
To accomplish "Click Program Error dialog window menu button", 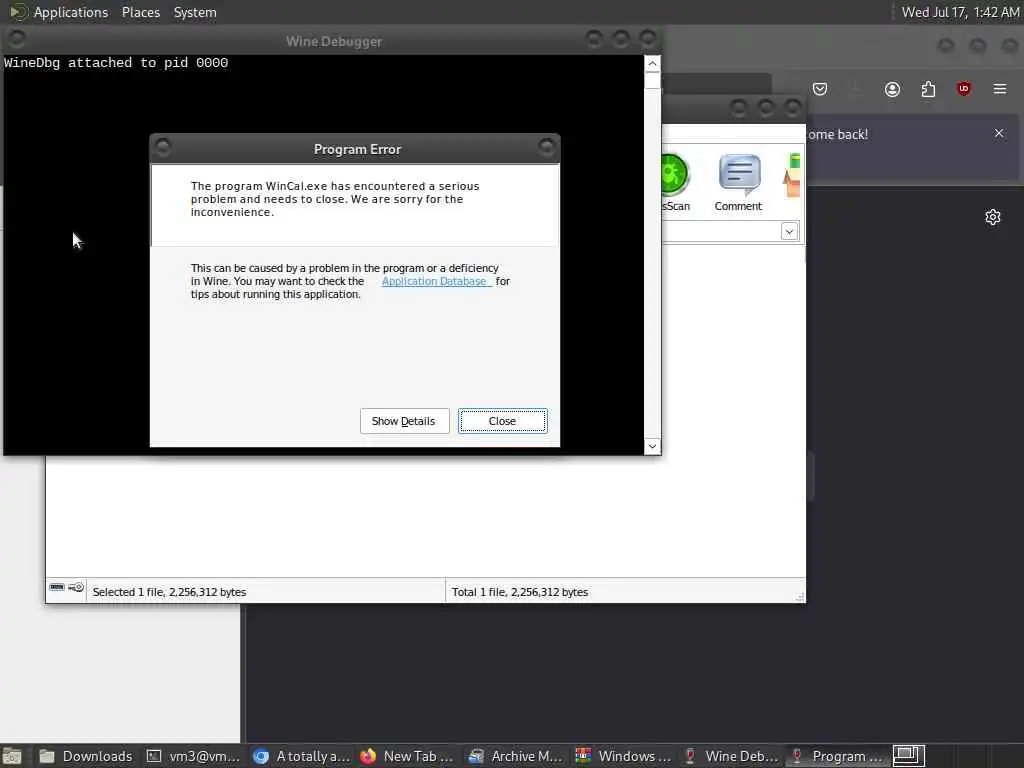I will point(163,148).
